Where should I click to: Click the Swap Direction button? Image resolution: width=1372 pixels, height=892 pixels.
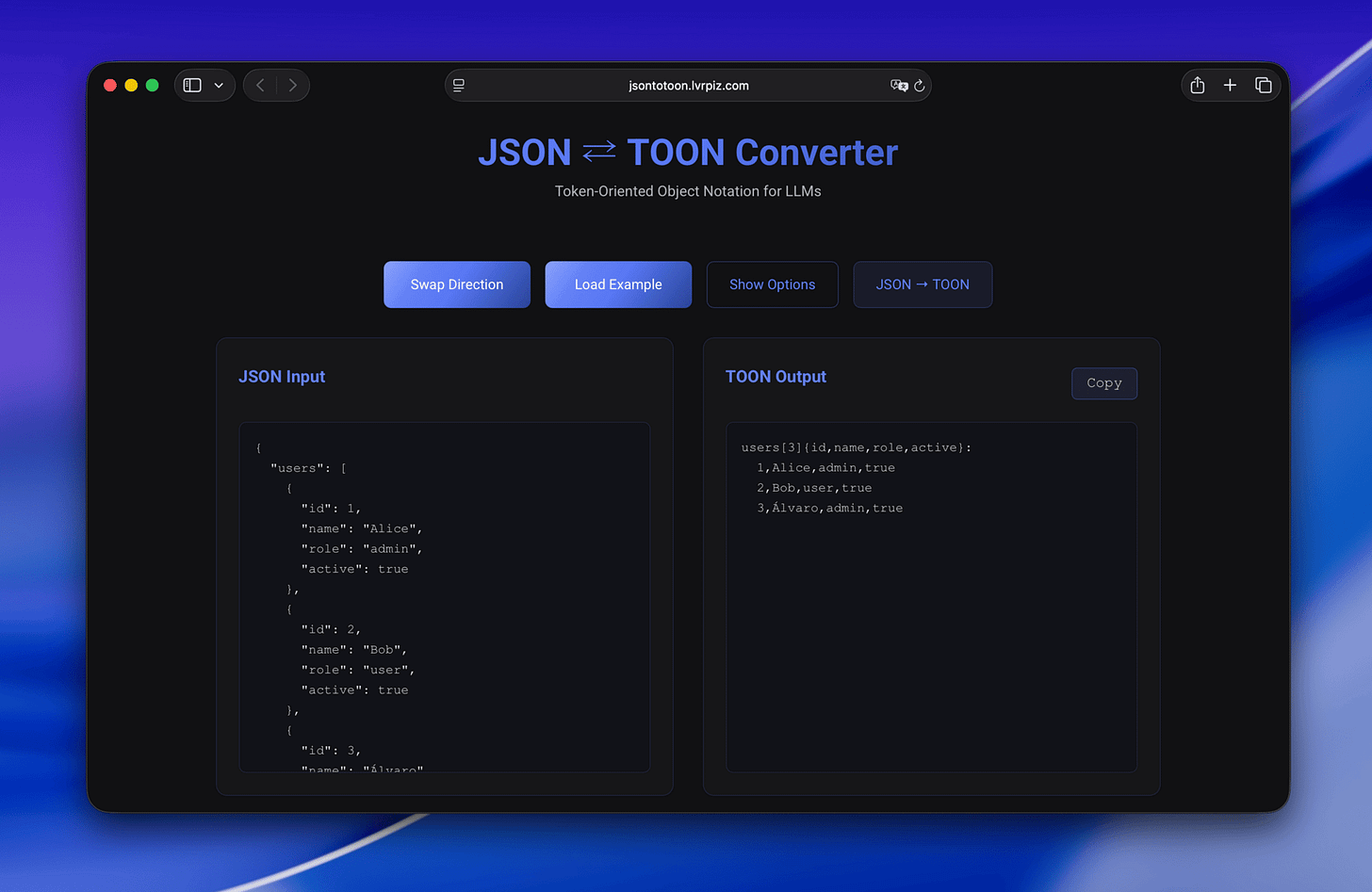click(457, 284)
